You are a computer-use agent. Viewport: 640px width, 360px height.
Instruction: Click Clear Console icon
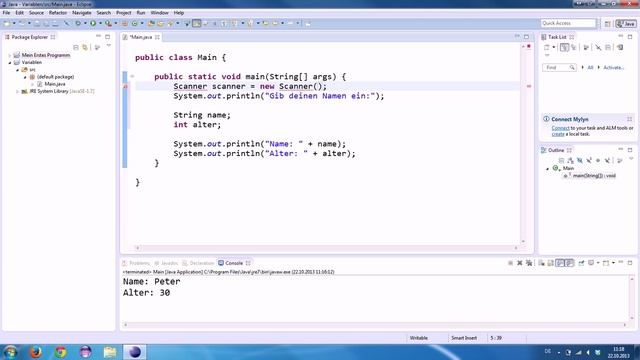click(541, 263)
